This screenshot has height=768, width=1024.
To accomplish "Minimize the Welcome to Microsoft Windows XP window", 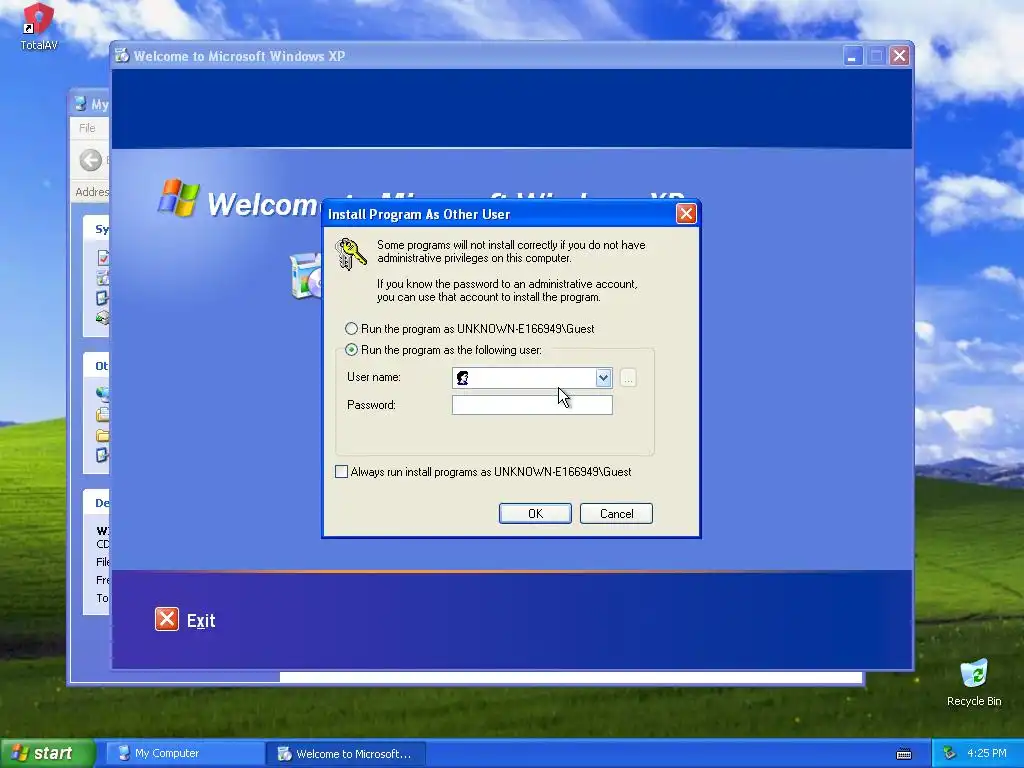I will (852, 56).
